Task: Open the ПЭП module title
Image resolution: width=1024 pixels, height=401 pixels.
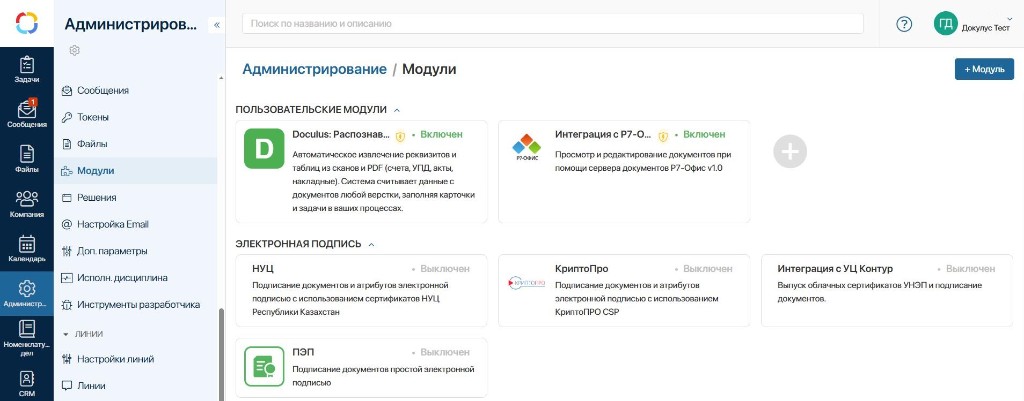Action: pyautogui.click(x=303, y=352)
